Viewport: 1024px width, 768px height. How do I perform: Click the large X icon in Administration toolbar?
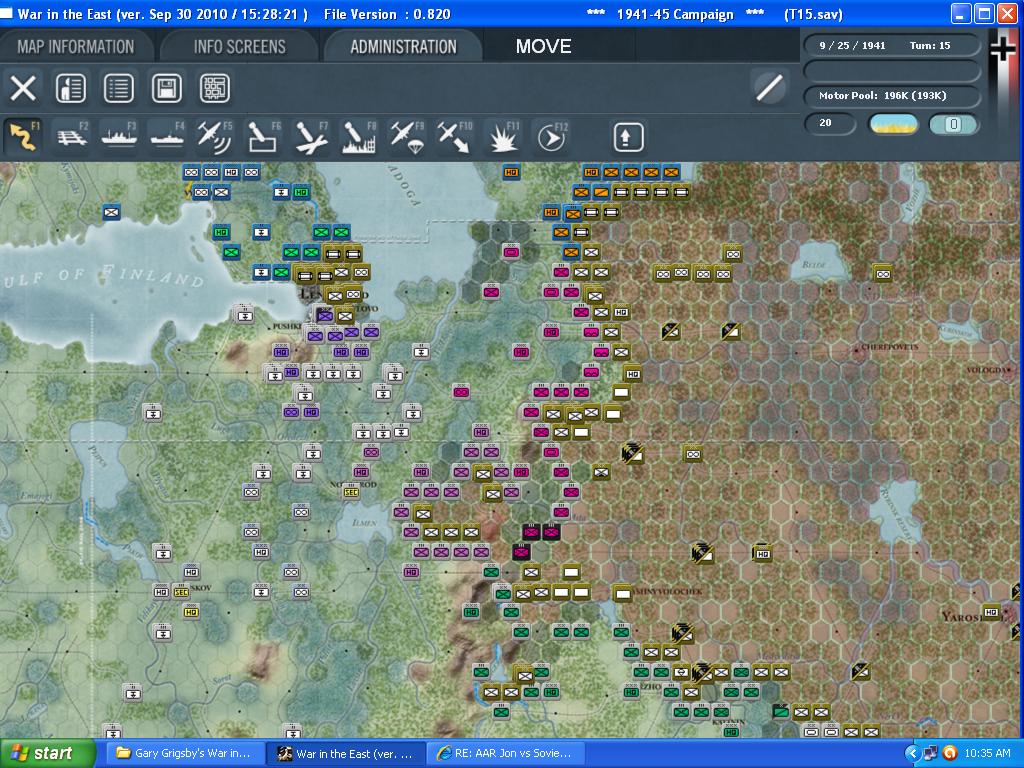tap(23, 88)
